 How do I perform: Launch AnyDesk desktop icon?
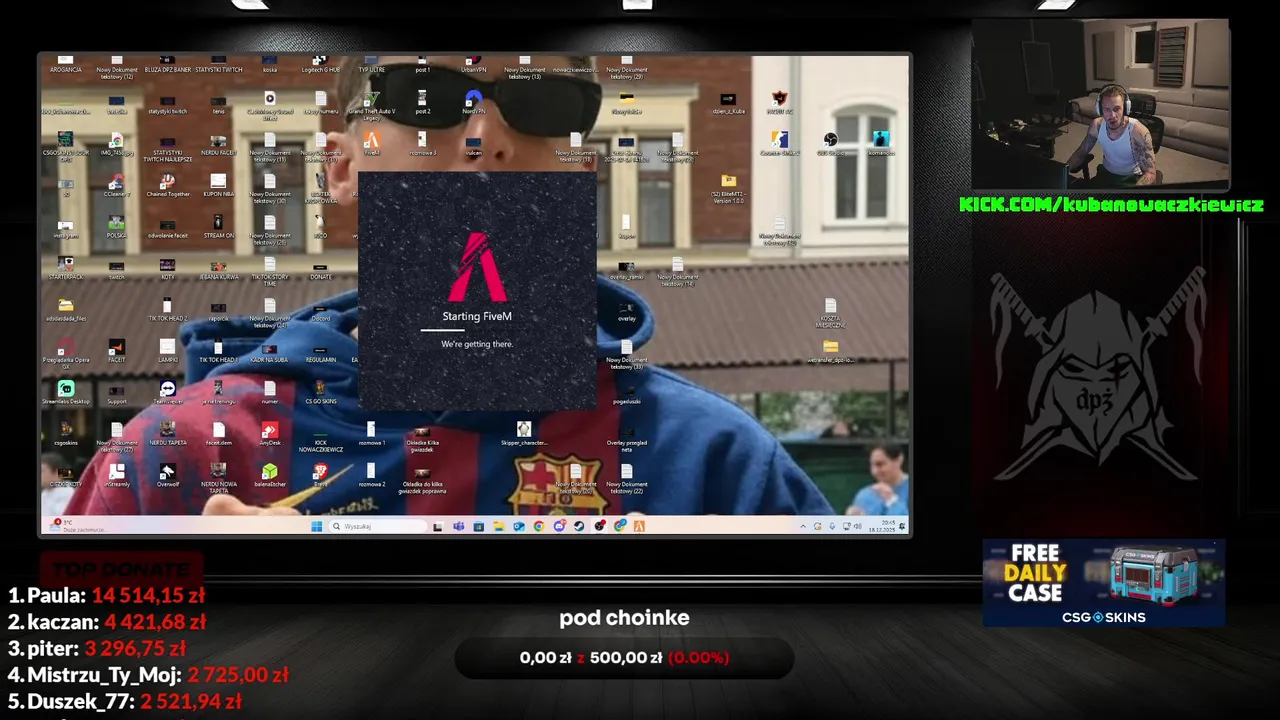[x=270, y=433]
